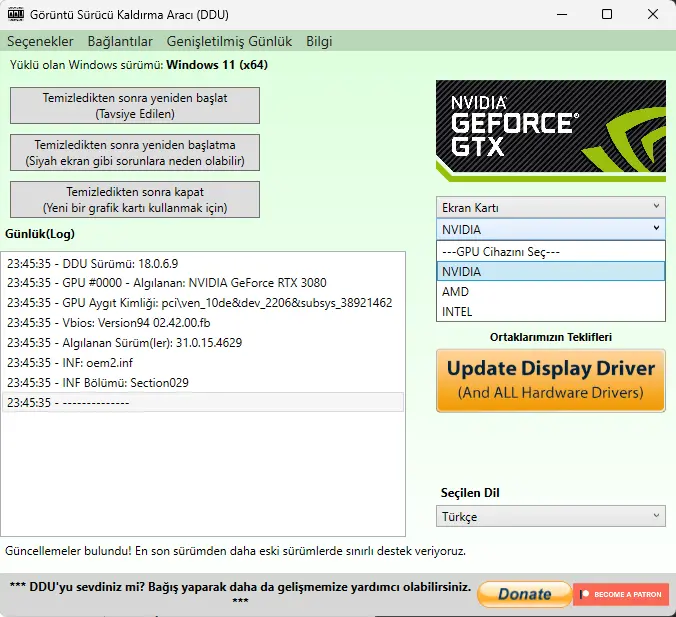Open the Bilgi menu

tap(319, 41)
